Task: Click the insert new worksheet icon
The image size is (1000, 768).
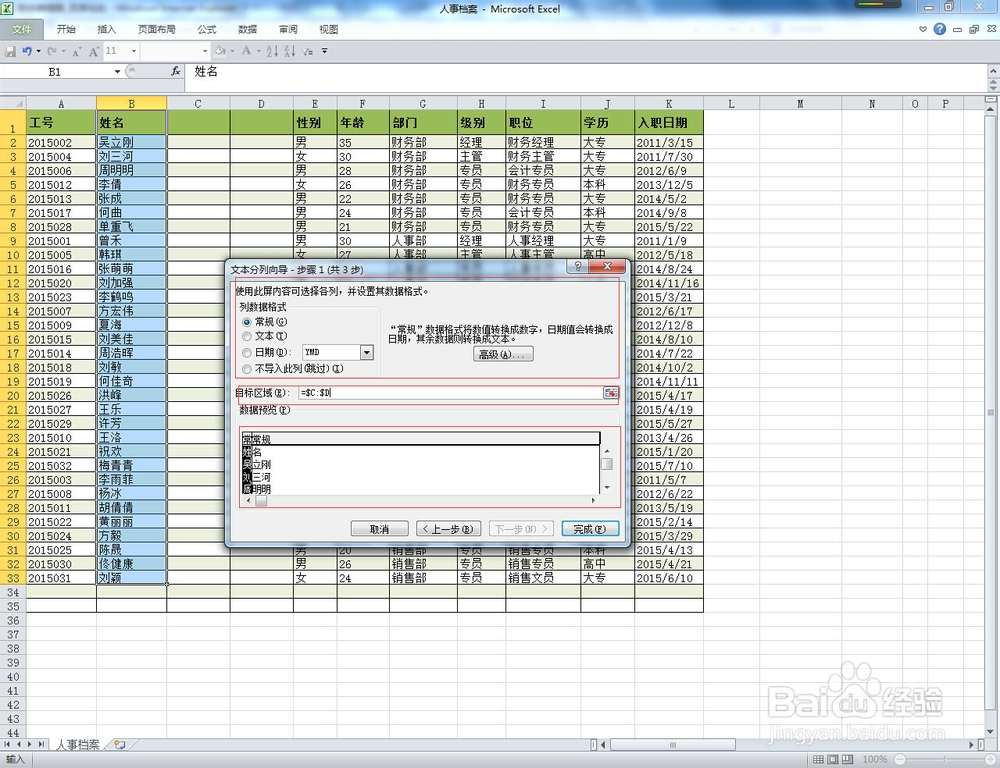Action: (120, 744)
